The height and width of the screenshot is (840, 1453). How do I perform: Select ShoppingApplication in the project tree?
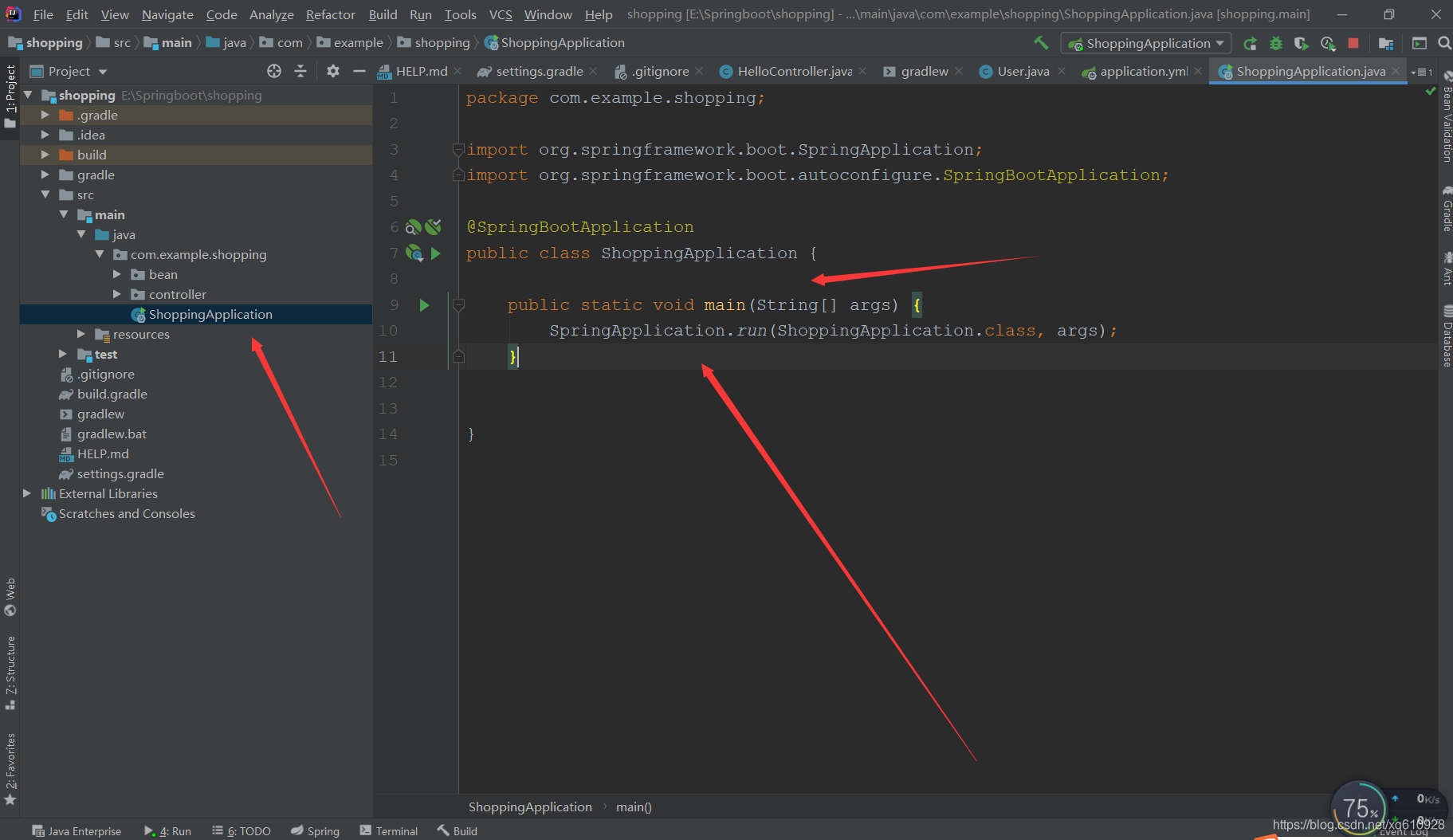[x=210, y=314]
